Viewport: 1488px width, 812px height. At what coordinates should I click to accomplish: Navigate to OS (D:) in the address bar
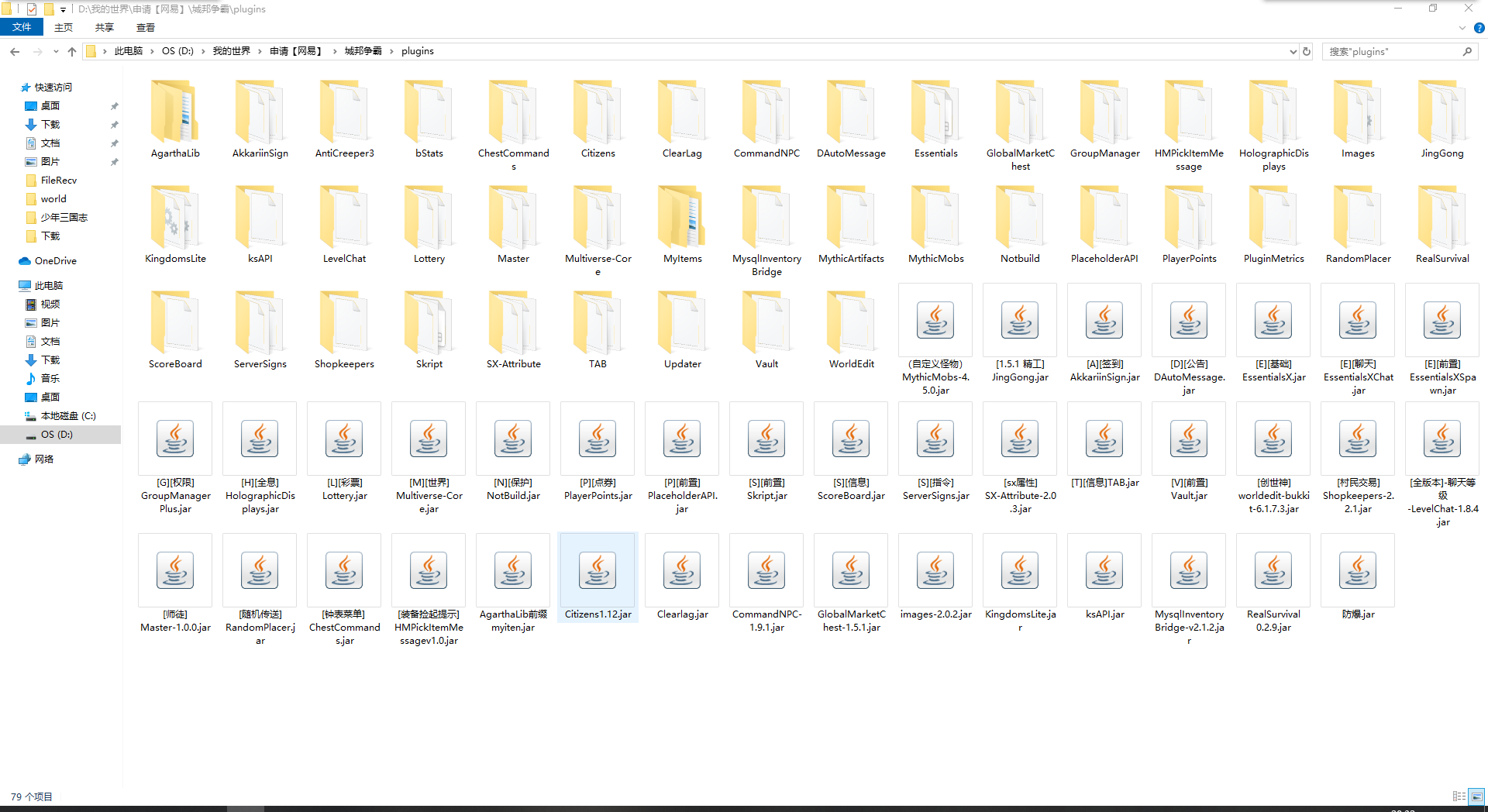tap(177, 51)
